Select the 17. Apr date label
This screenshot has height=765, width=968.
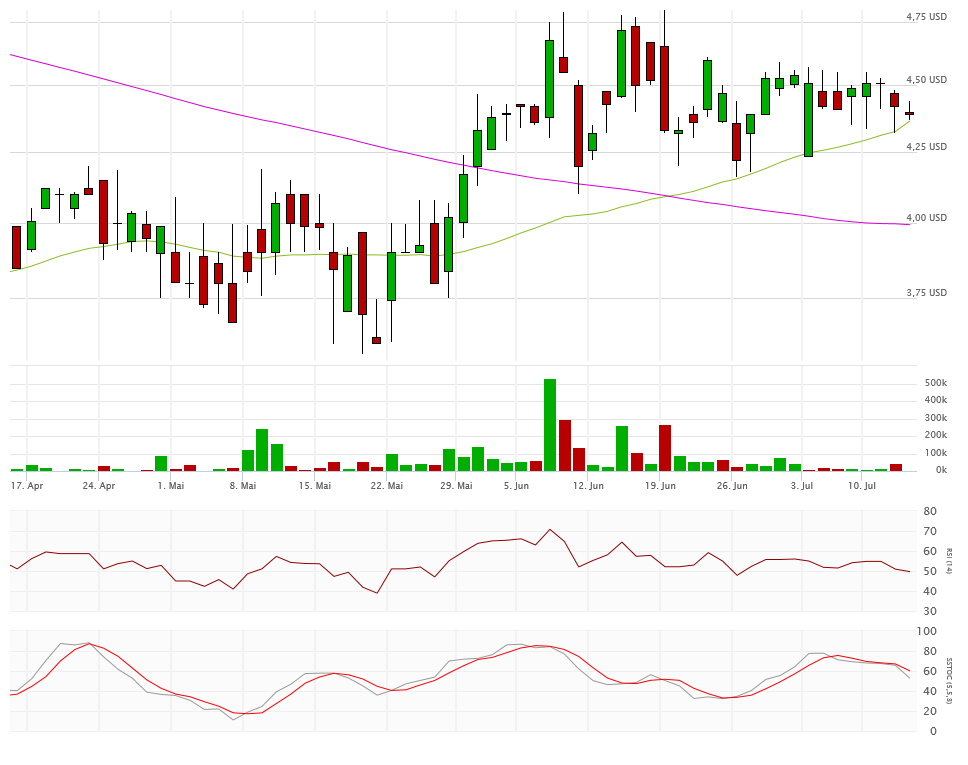27,486
